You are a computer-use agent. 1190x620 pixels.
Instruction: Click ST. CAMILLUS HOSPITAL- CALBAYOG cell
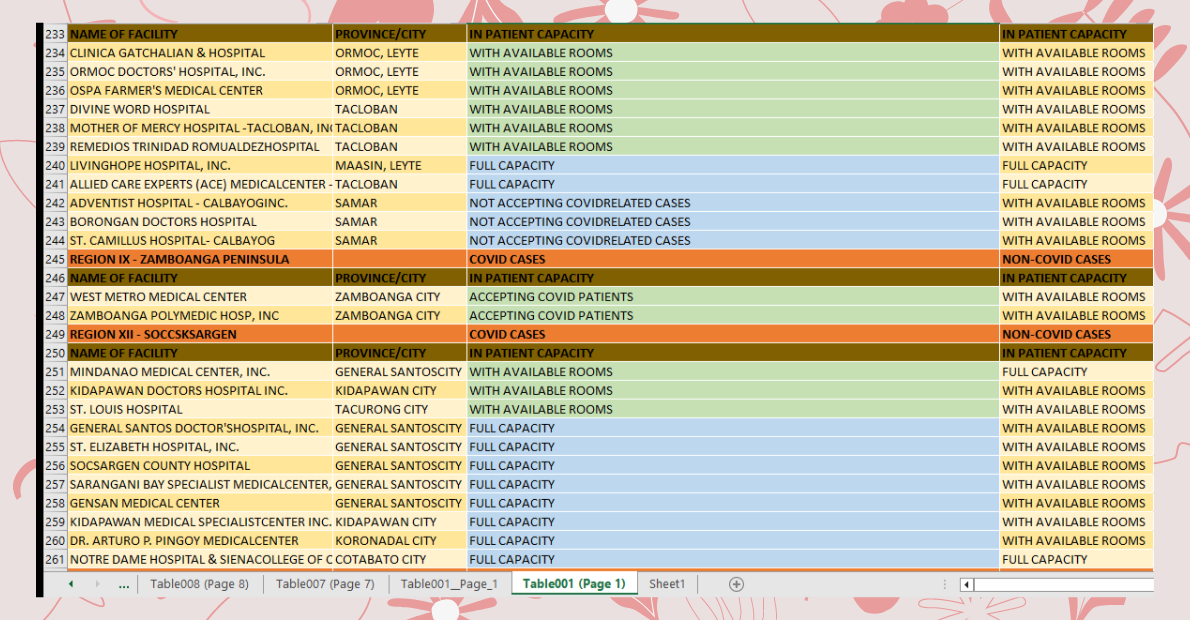200,241
